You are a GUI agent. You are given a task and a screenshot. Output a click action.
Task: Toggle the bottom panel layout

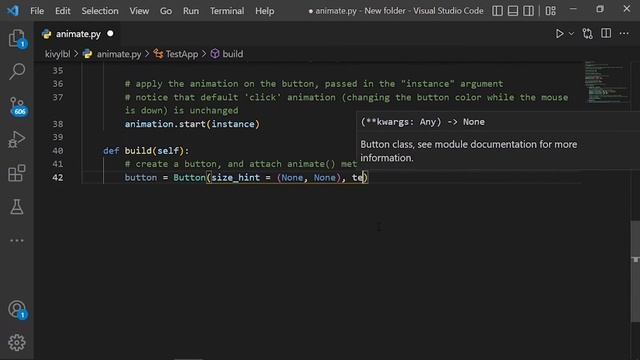513,11
